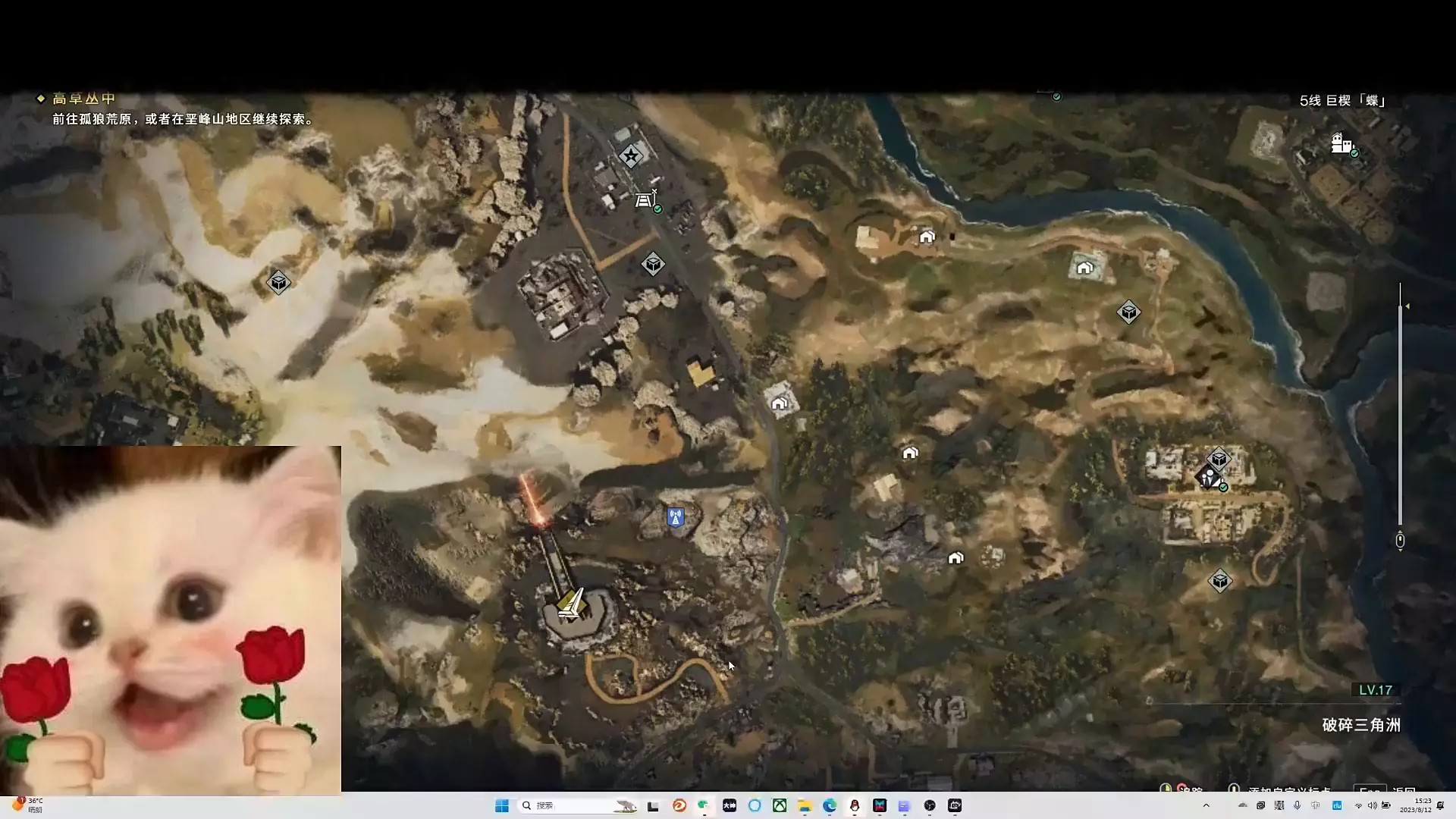
Task: Click the mouse icon below the zoom slider
Action: coord(1400,541)
